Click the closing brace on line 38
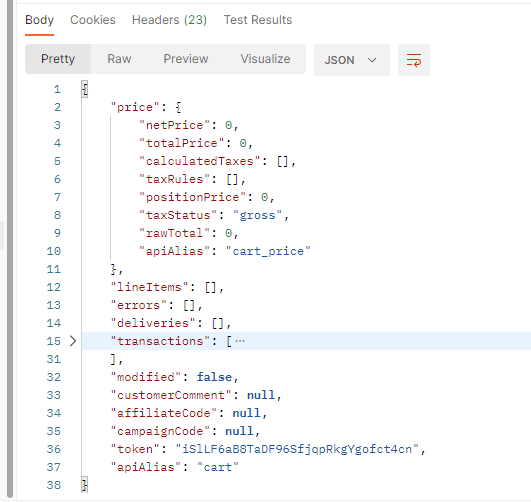The height and width of the screenshot is (502, 531). click(85, 485)
